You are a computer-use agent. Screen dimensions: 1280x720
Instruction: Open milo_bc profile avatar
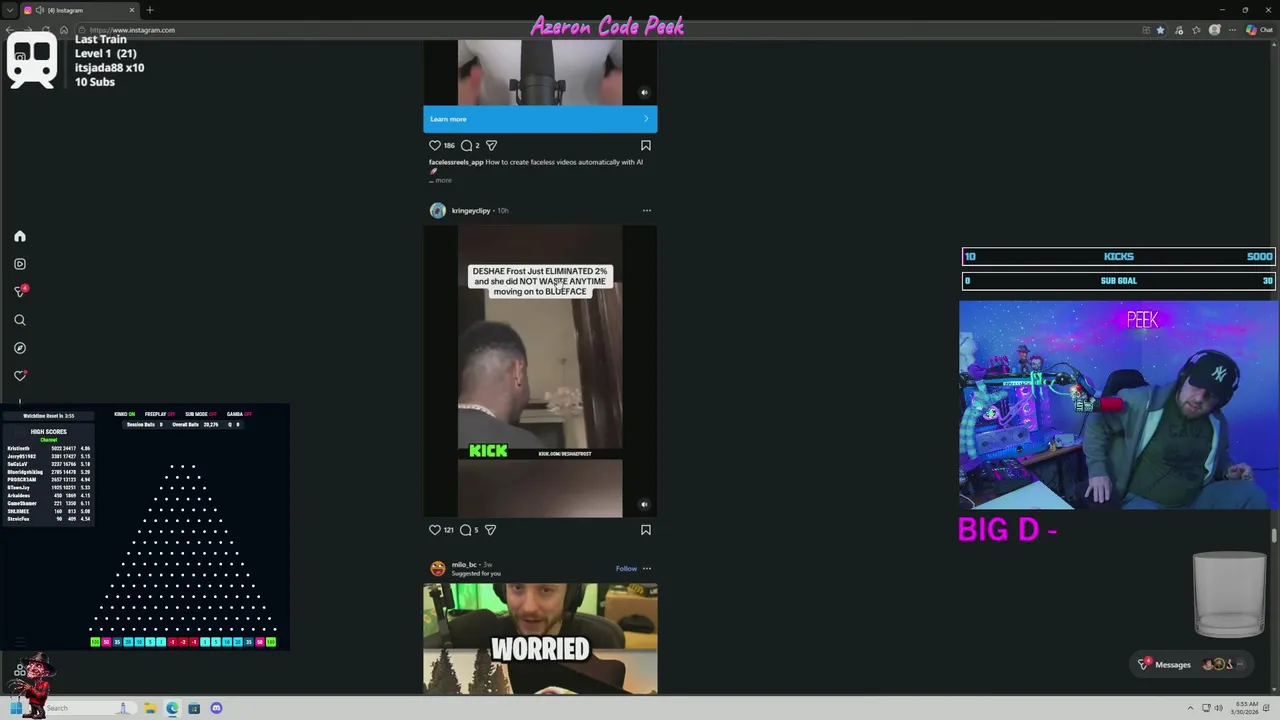pos(437,568)
